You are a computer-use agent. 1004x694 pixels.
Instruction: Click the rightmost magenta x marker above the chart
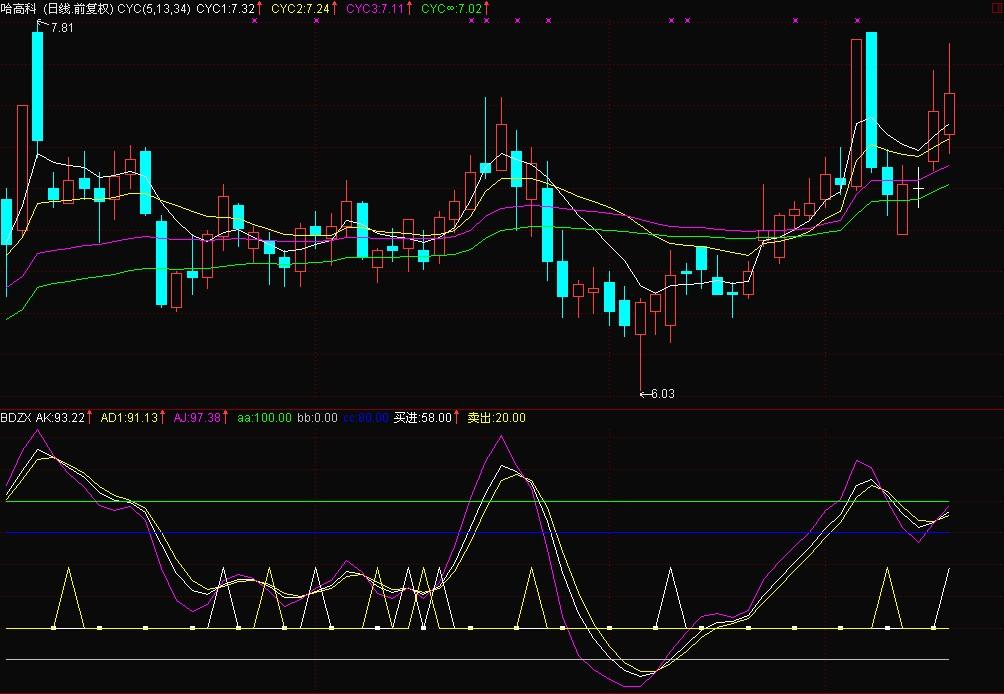click(x=857, y=20)
